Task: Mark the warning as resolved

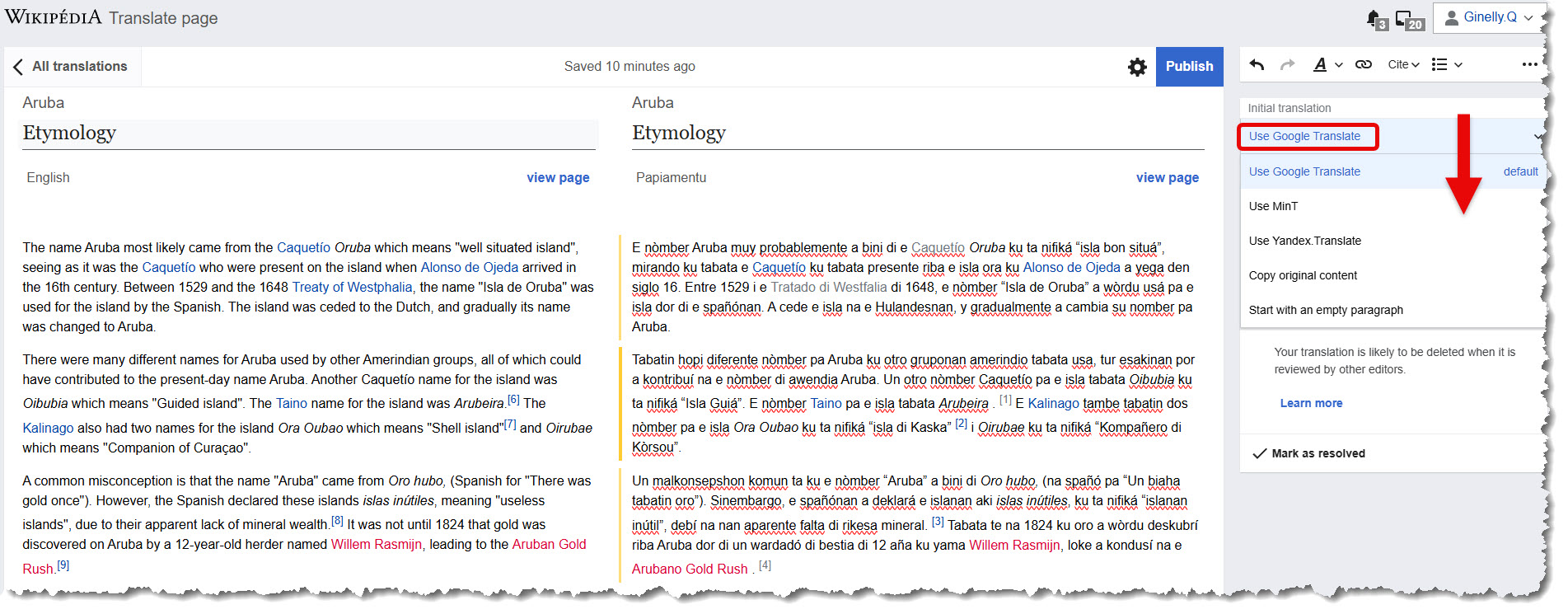Action: pyautogui.click(x=1309, y=453)
